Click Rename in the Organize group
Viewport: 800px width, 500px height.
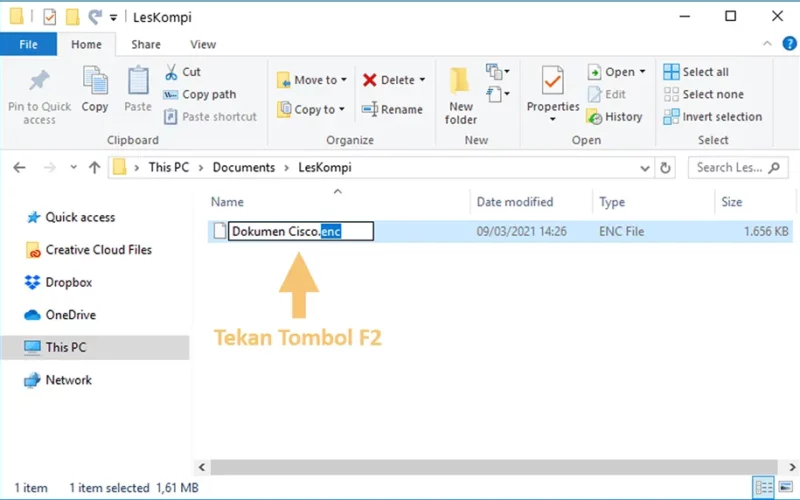(x=392, y=109)
